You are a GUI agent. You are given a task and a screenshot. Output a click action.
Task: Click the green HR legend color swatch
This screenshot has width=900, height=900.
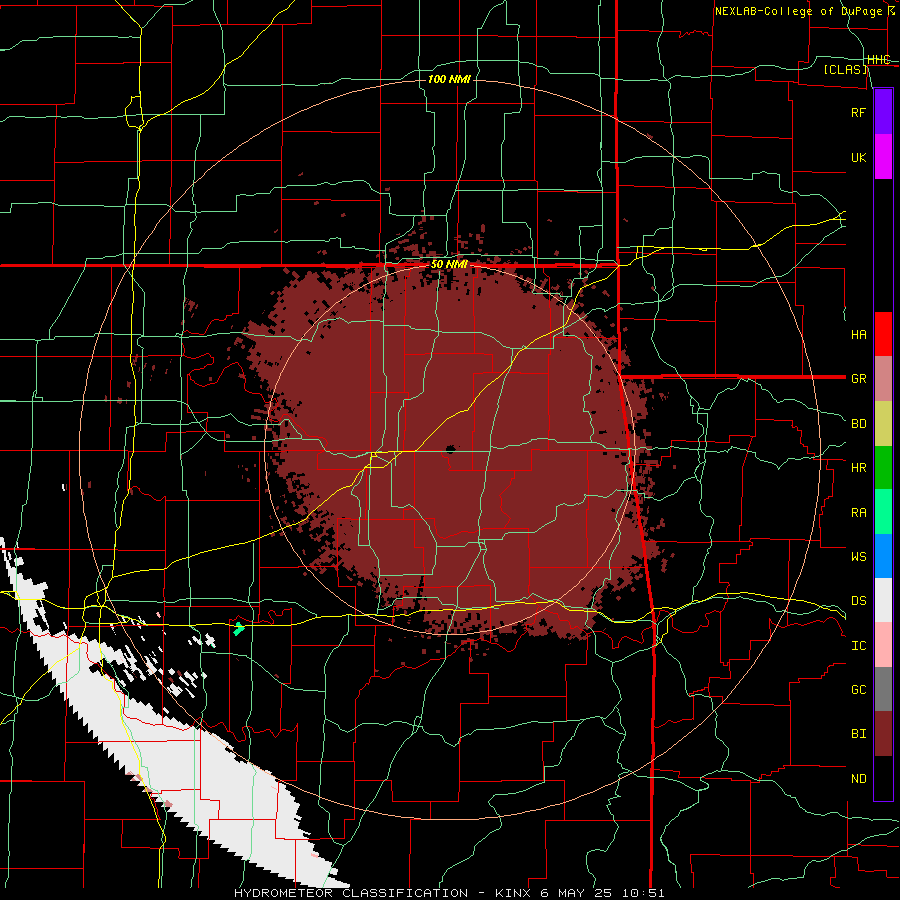pos(883,468)
